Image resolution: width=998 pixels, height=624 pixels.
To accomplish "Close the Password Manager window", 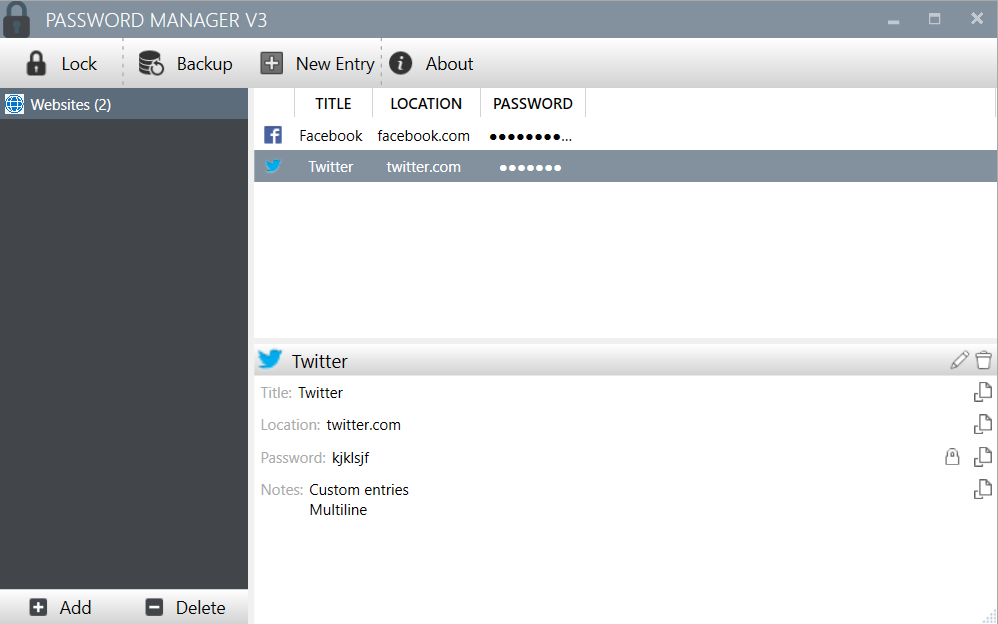I will tap(977, 19).
